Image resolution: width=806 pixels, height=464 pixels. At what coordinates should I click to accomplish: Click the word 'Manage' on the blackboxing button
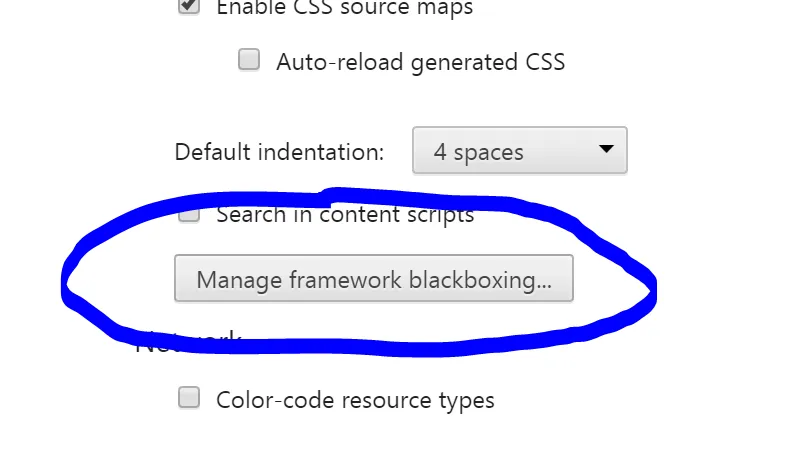point(238,279)
